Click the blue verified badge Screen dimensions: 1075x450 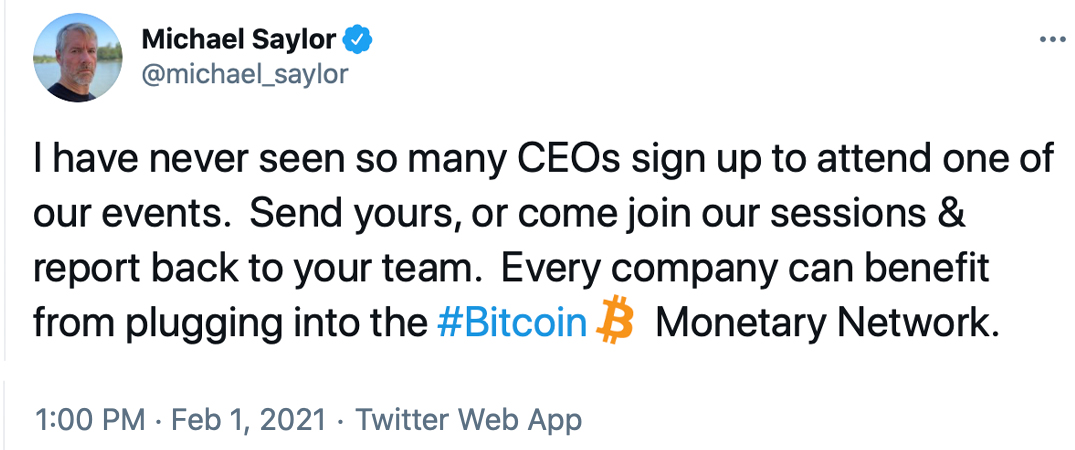tap(359, 40)
